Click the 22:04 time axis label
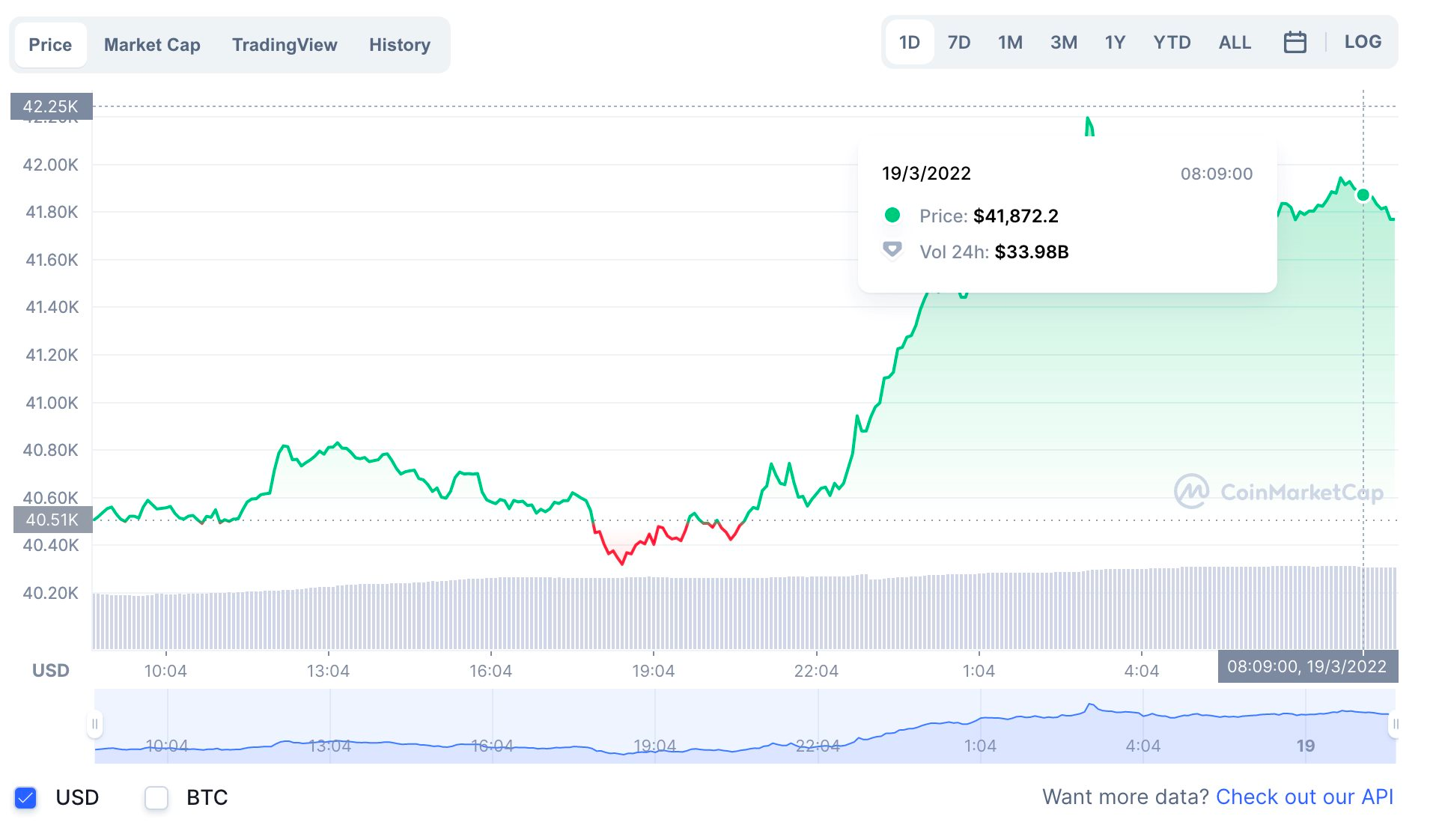This screenshot has height=840, width=1436. (816, 671)
